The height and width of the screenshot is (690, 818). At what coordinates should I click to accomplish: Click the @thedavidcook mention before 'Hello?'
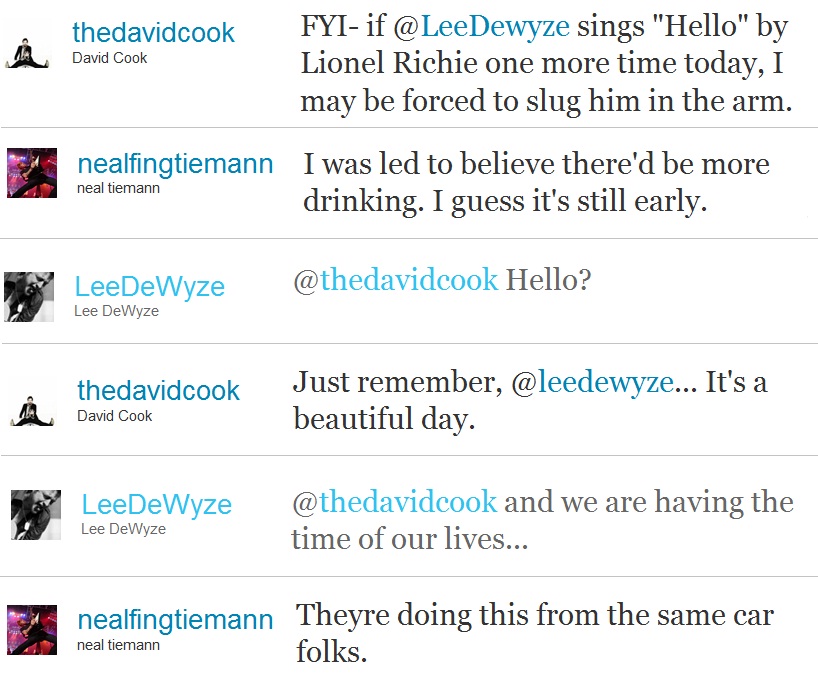[395, 279]
